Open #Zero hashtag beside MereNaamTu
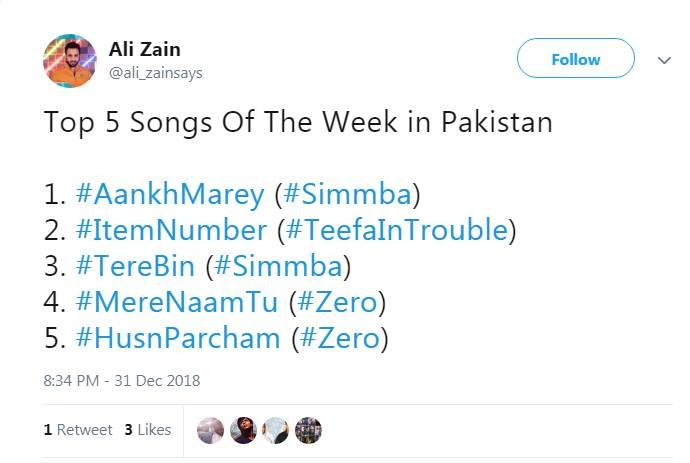Viewport: 690px width, 463px height. tap(337, 303)
